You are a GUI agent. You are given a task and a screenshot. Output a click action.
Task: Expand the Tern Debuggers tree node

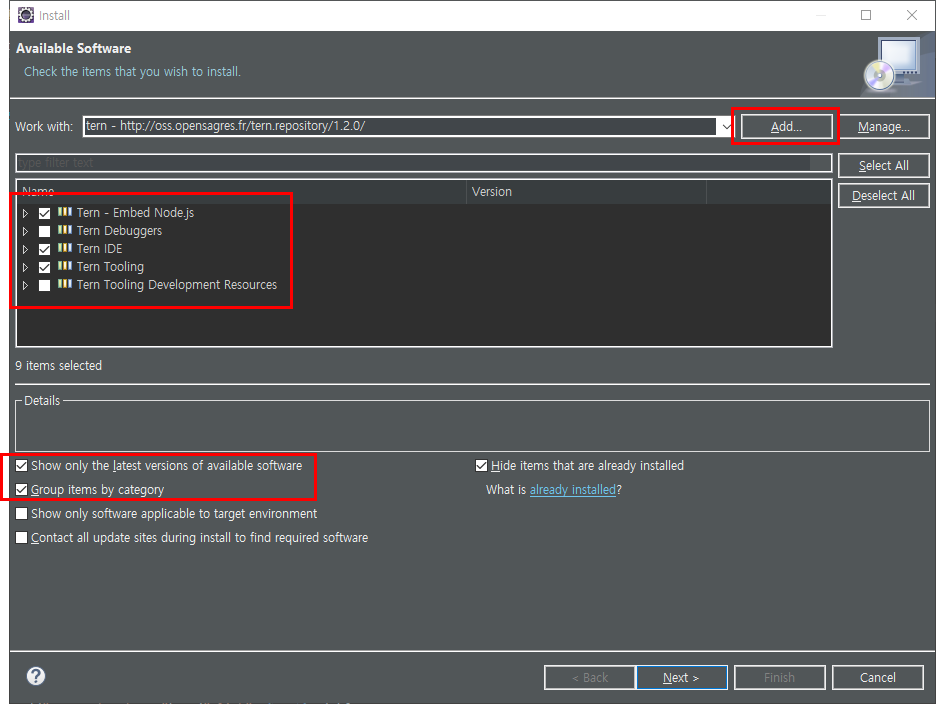[x=25, y=231]
